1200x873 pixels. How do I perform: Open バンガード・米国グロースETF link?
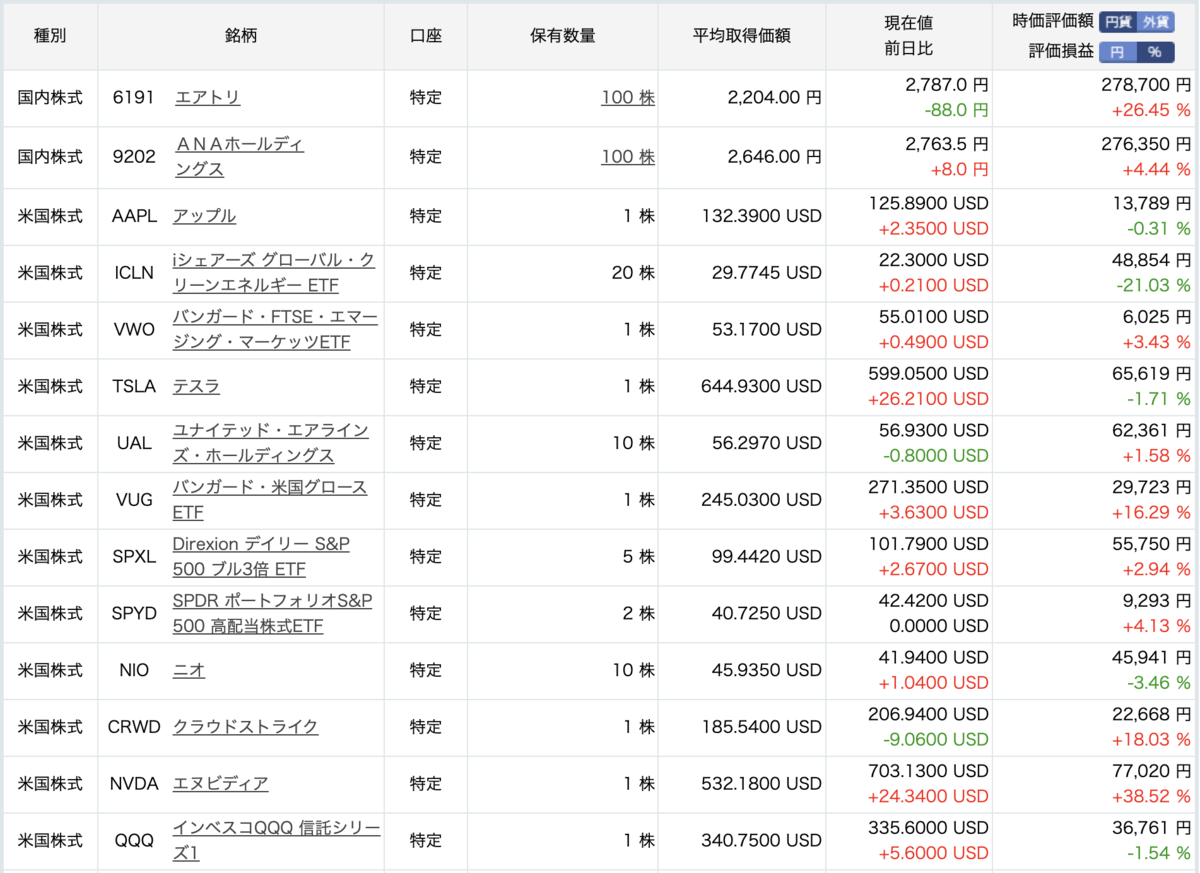pos(269,500)
